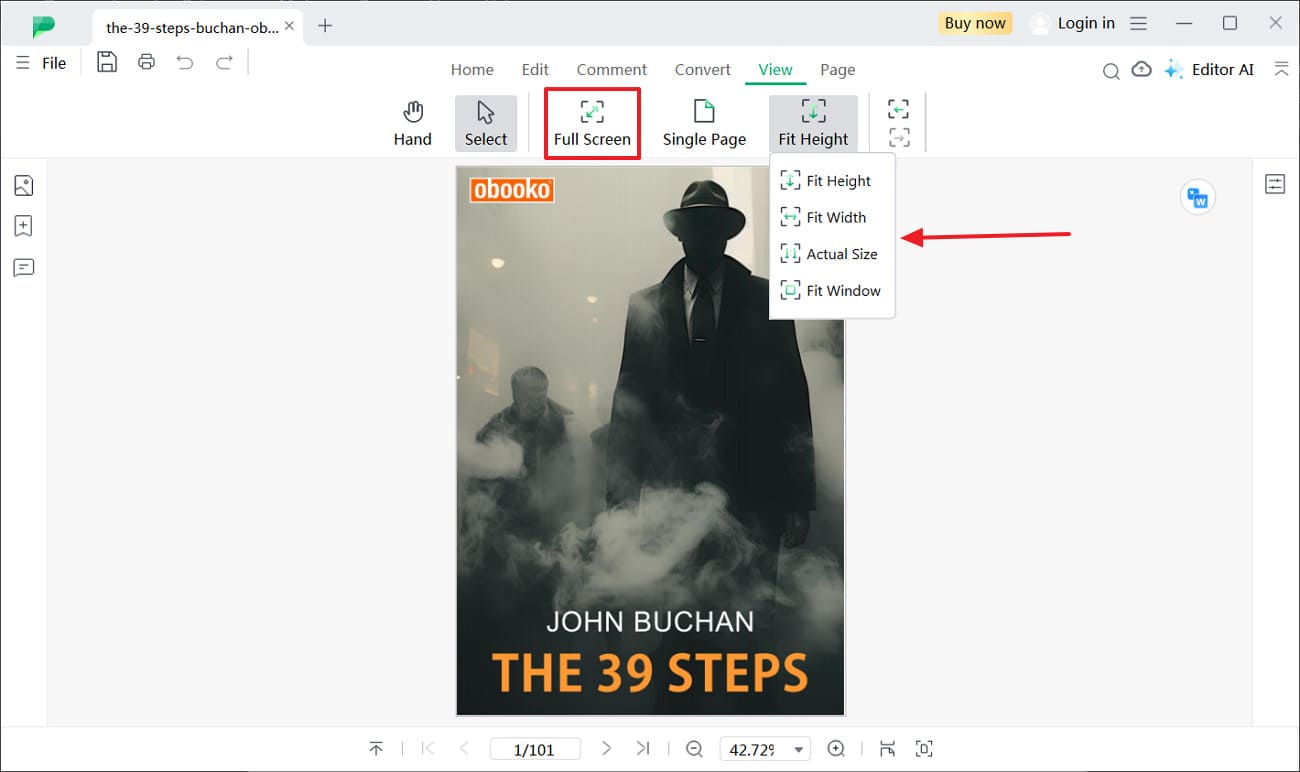This screenshot has width=1300, height=772.
Task: Jump to top of document
Action: point(376,749)
